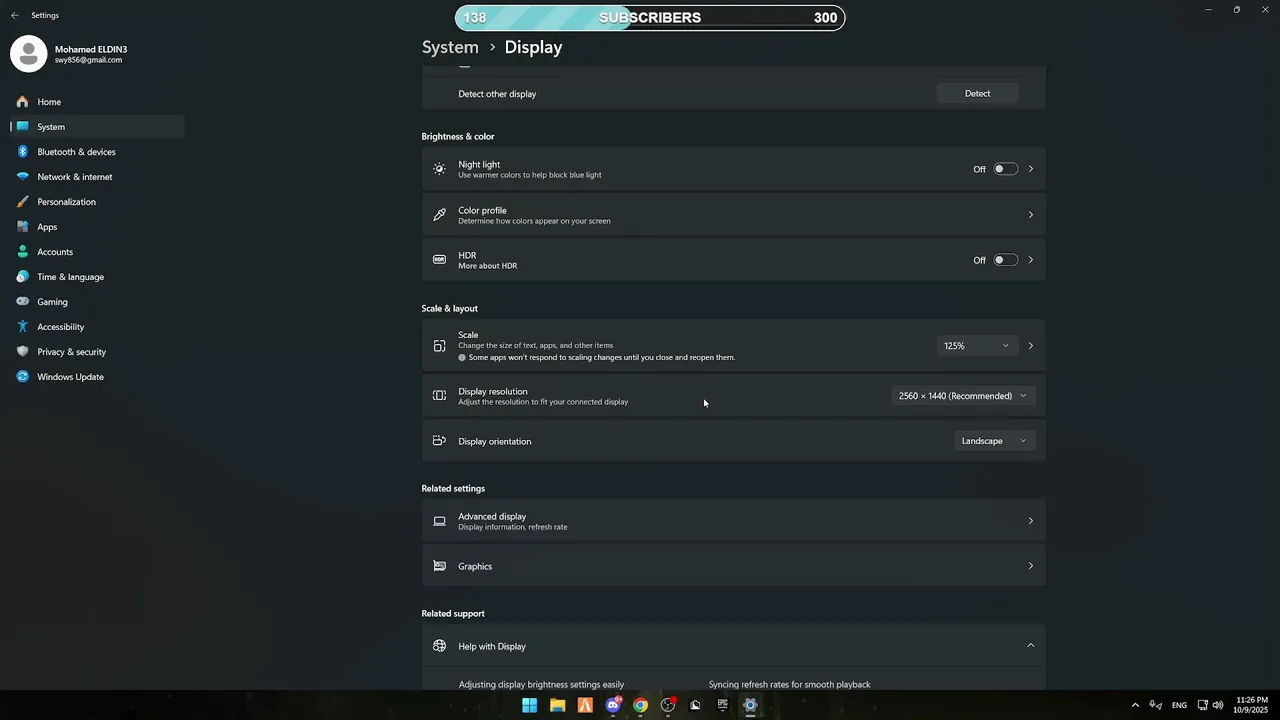The image size is (1280, 720).
Task: Click the Help with Display globe icon
Action: pyautogui.click(x=439, y=646)
